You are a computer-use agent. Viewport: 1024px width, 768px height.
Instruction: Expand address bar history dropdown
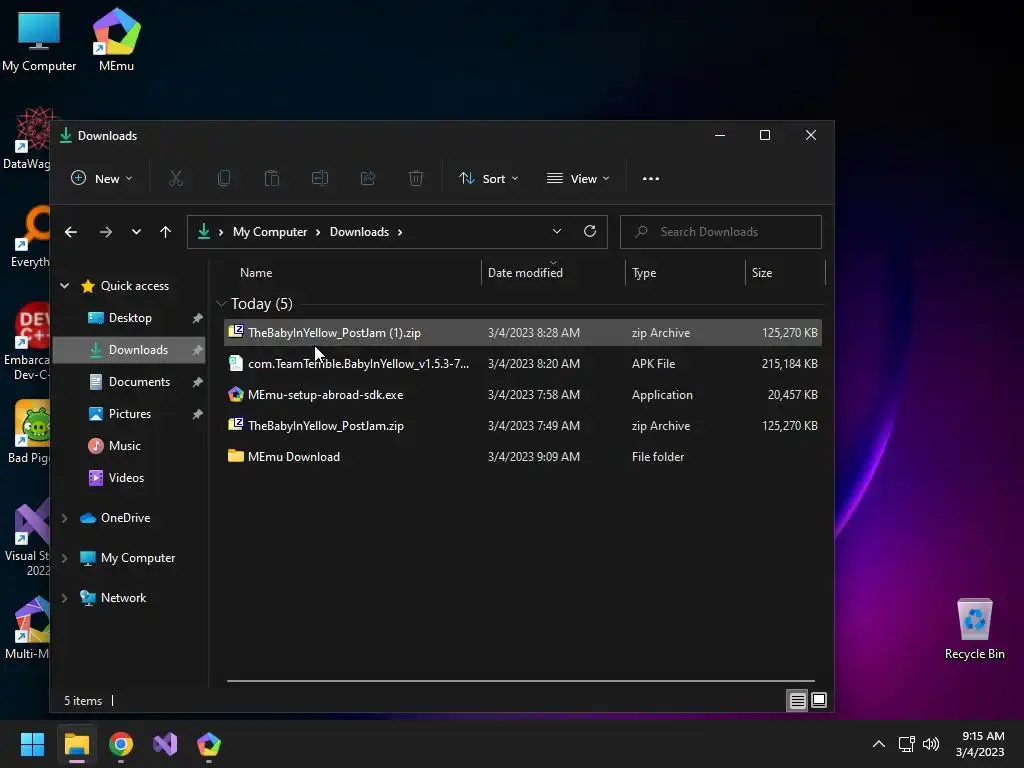coord(556,231)
